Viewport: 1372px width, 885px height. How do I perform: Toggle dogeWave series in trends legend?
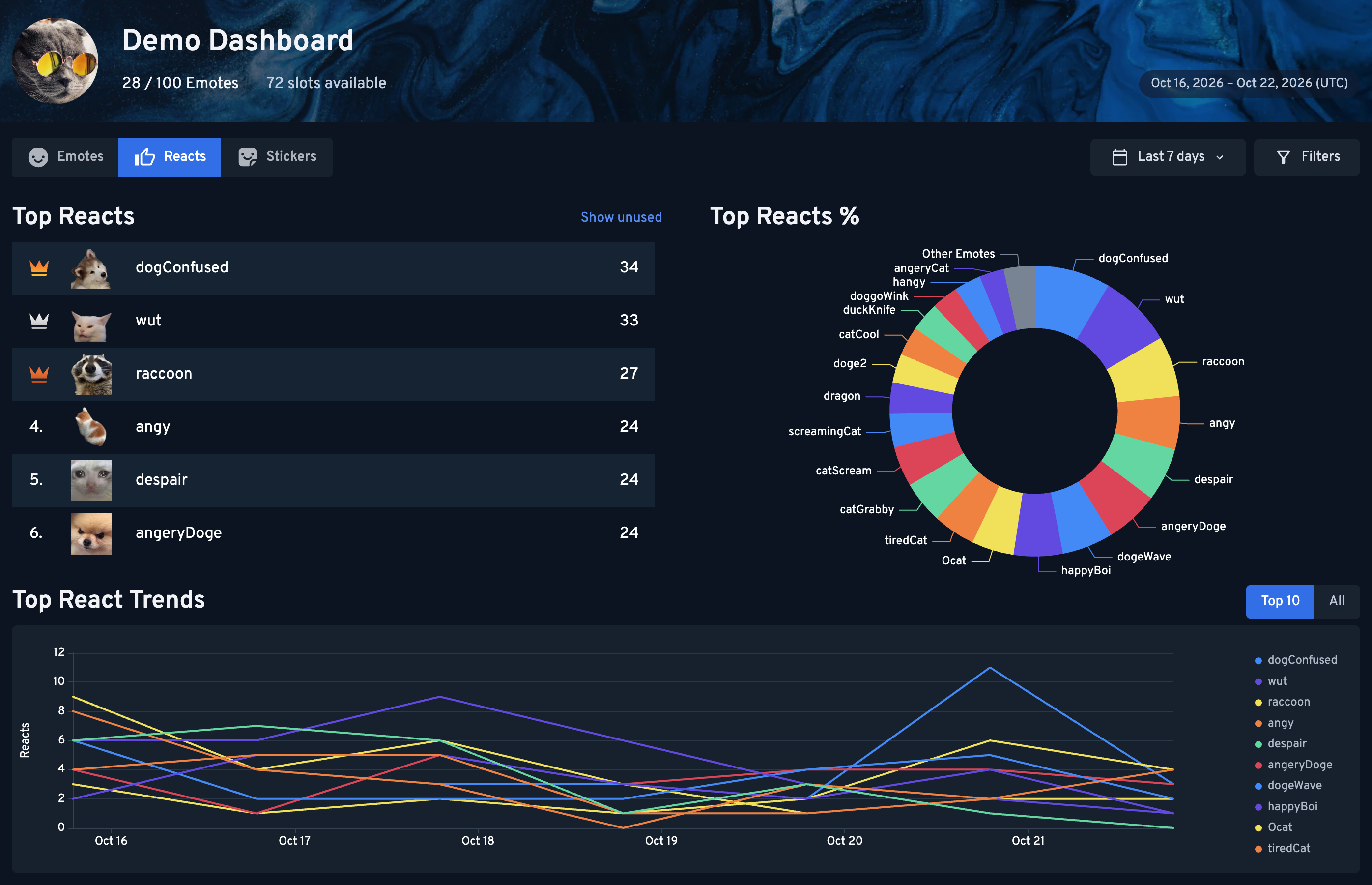[x=1287, y=786]
